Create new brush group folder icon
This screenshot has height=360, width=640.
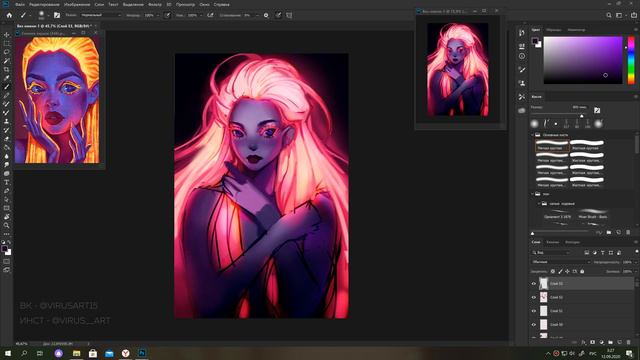(x=609, y=232)
